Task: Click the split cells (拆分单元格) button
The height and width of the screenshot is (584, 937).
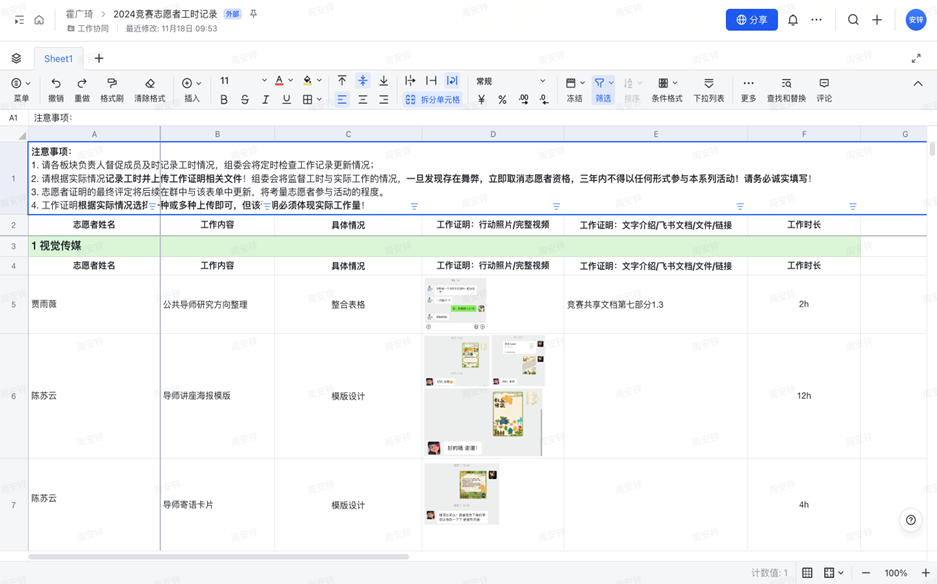Action: coord(433,100)
